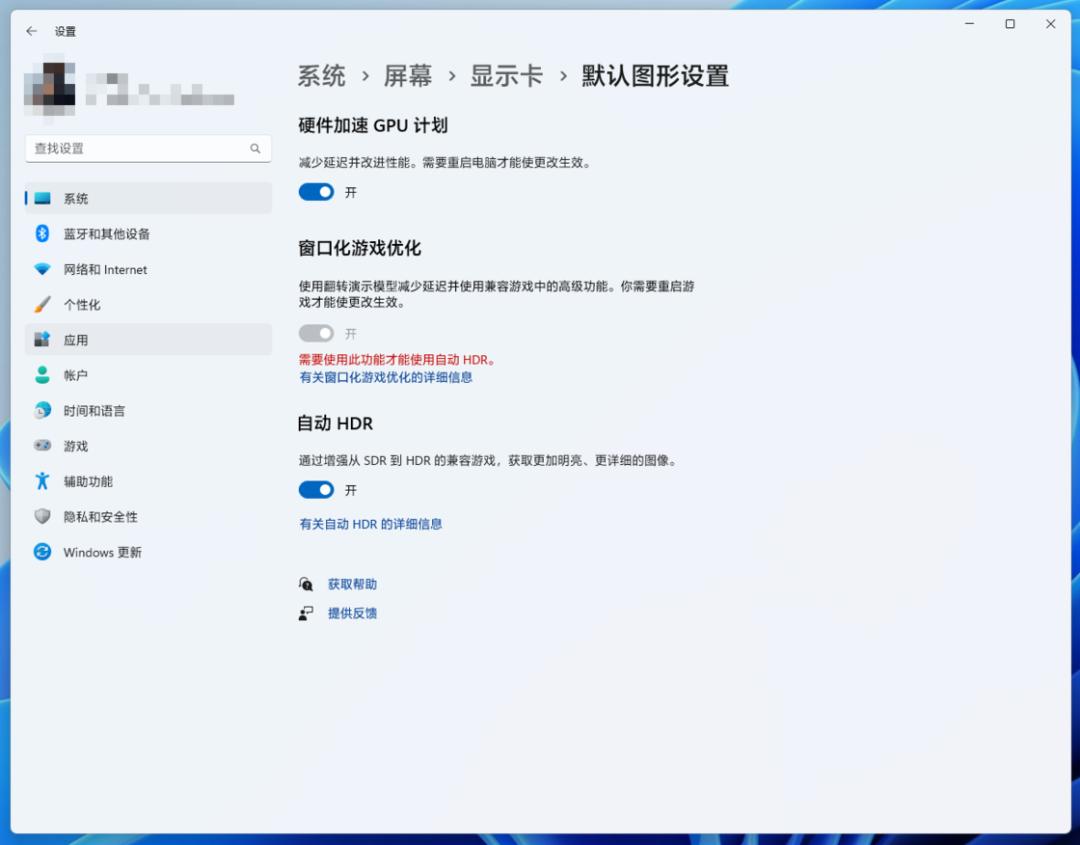The image size is (1080, 845).
Task: Maximize the Settings window
Action: [x=1010, y=24]
